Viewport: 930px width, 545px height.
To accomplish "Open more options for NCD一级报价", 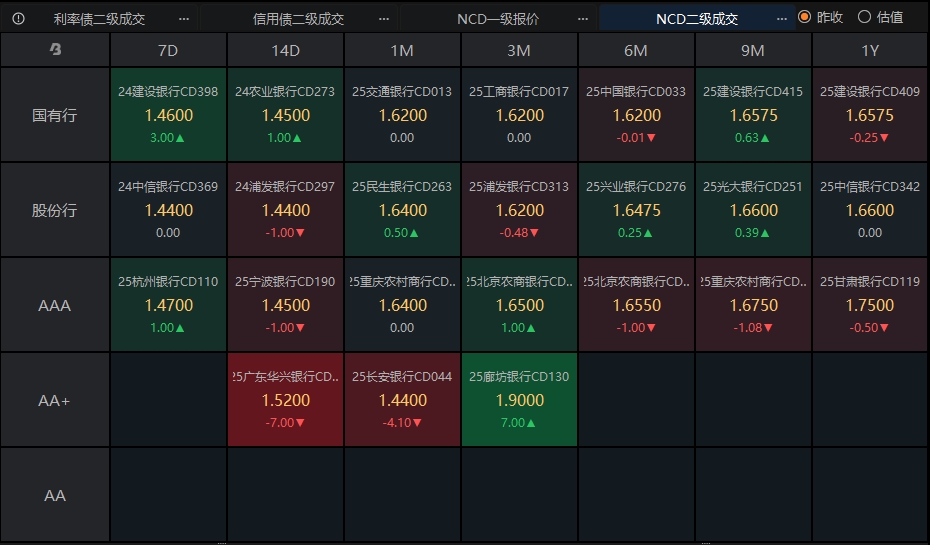I will point(583,19).
